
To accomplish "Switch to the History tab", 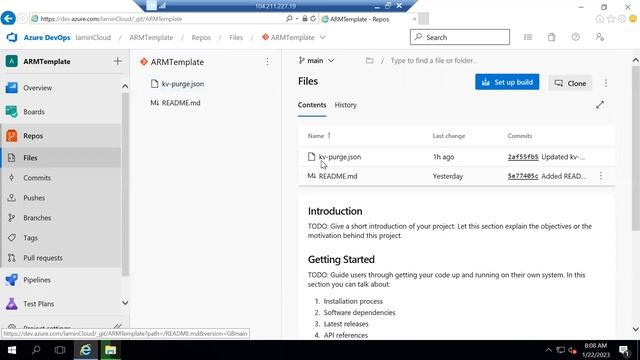I will click(345, 105).
